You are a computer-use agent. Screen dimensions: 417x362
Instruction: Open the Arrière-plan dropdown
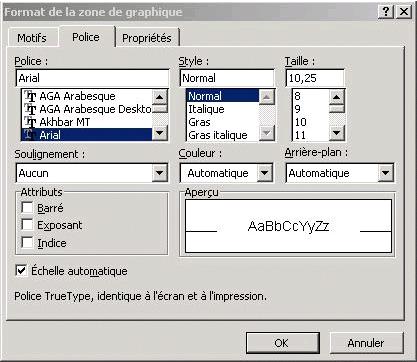(x=385, y=173)
